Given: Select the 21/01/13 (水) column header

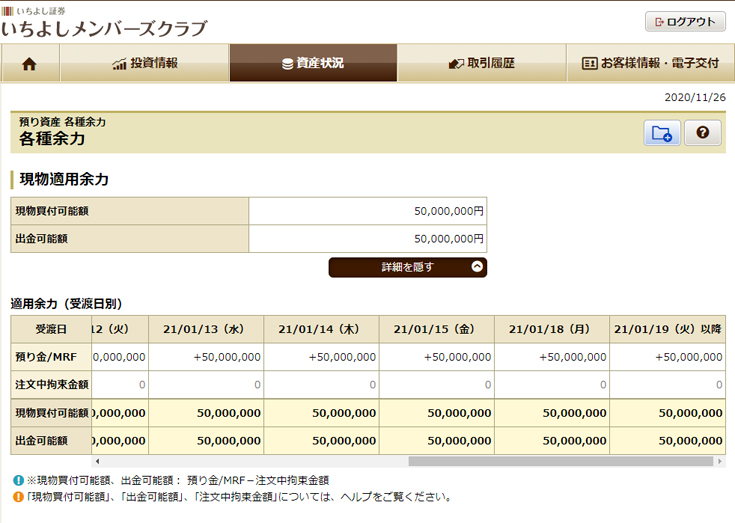Looking at the screenshot, I should tap(206, 329).
